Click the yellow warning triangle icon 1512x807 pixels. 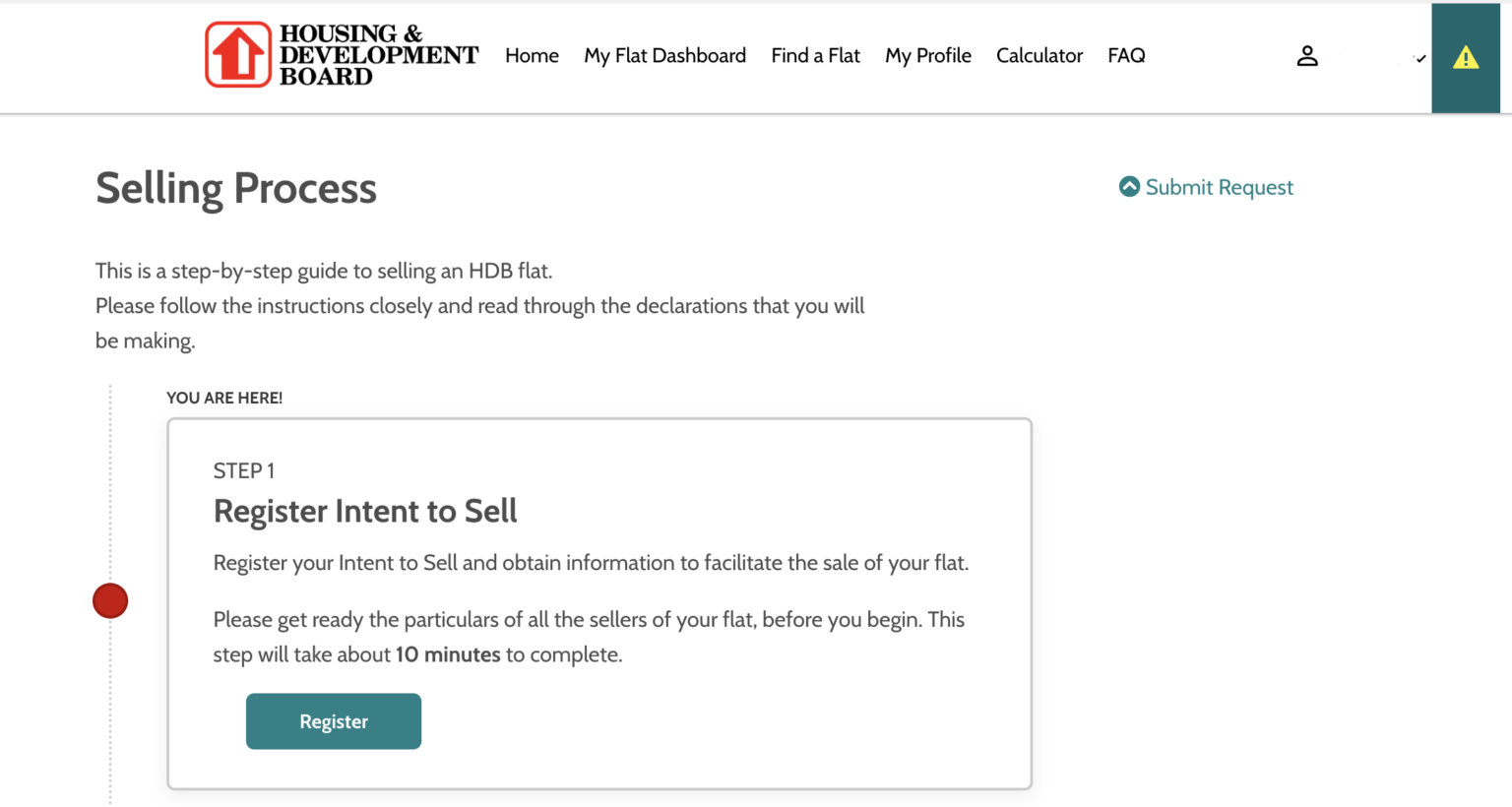pos(1466,57)
